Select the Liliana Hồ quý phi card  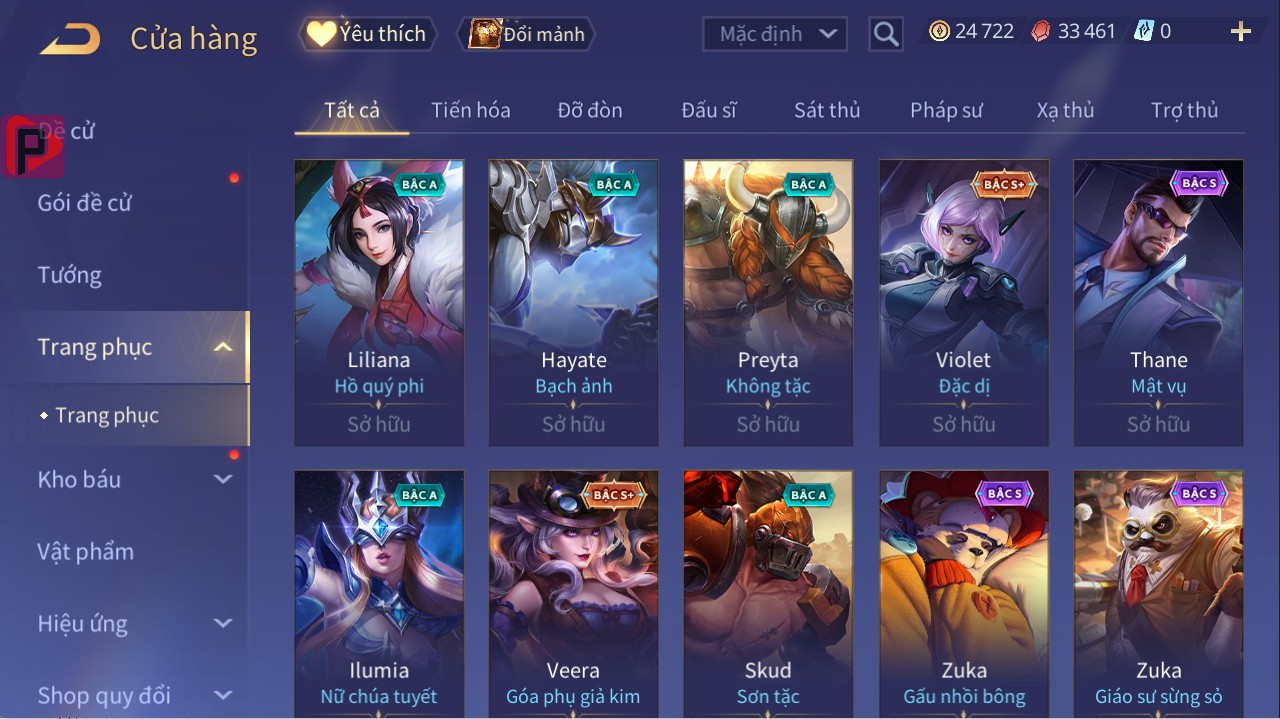[x=379, y=303]
